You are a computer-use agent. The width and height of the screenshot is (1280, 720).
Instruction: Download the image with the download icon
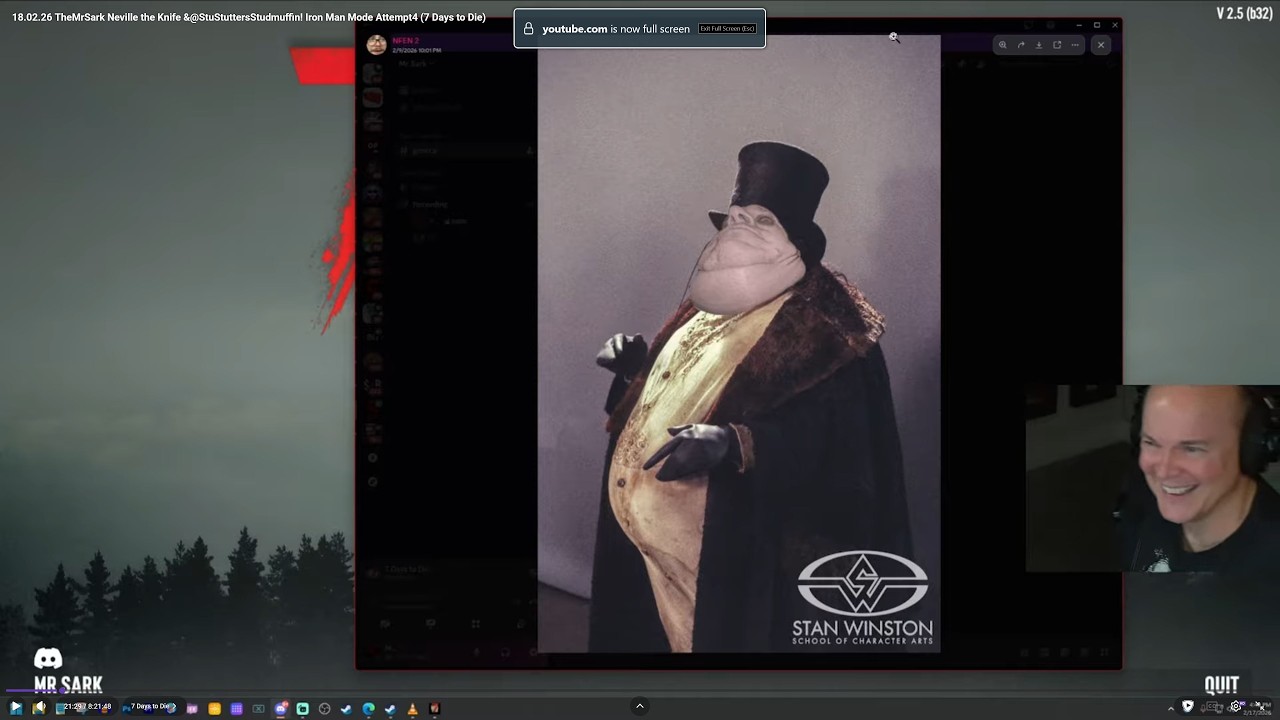coord(1039,45)
